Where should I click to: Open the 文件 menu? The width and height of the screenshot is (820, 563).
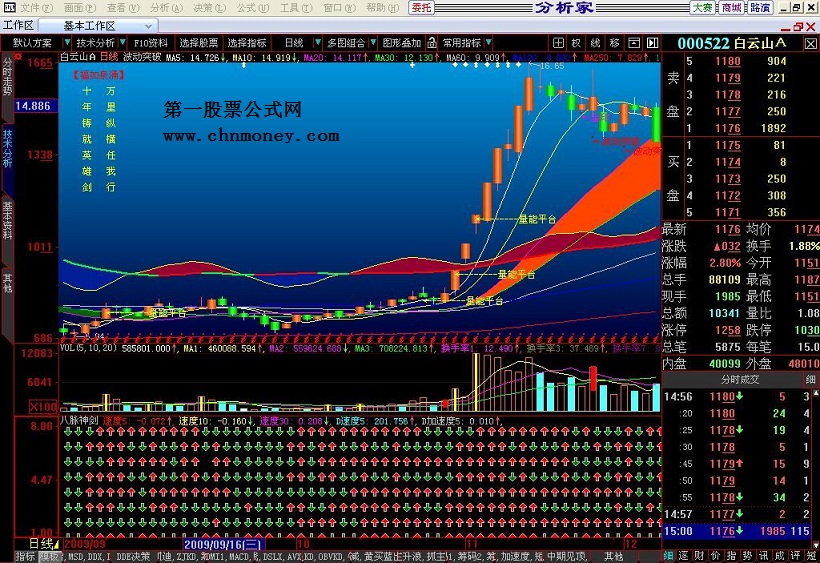37,8
